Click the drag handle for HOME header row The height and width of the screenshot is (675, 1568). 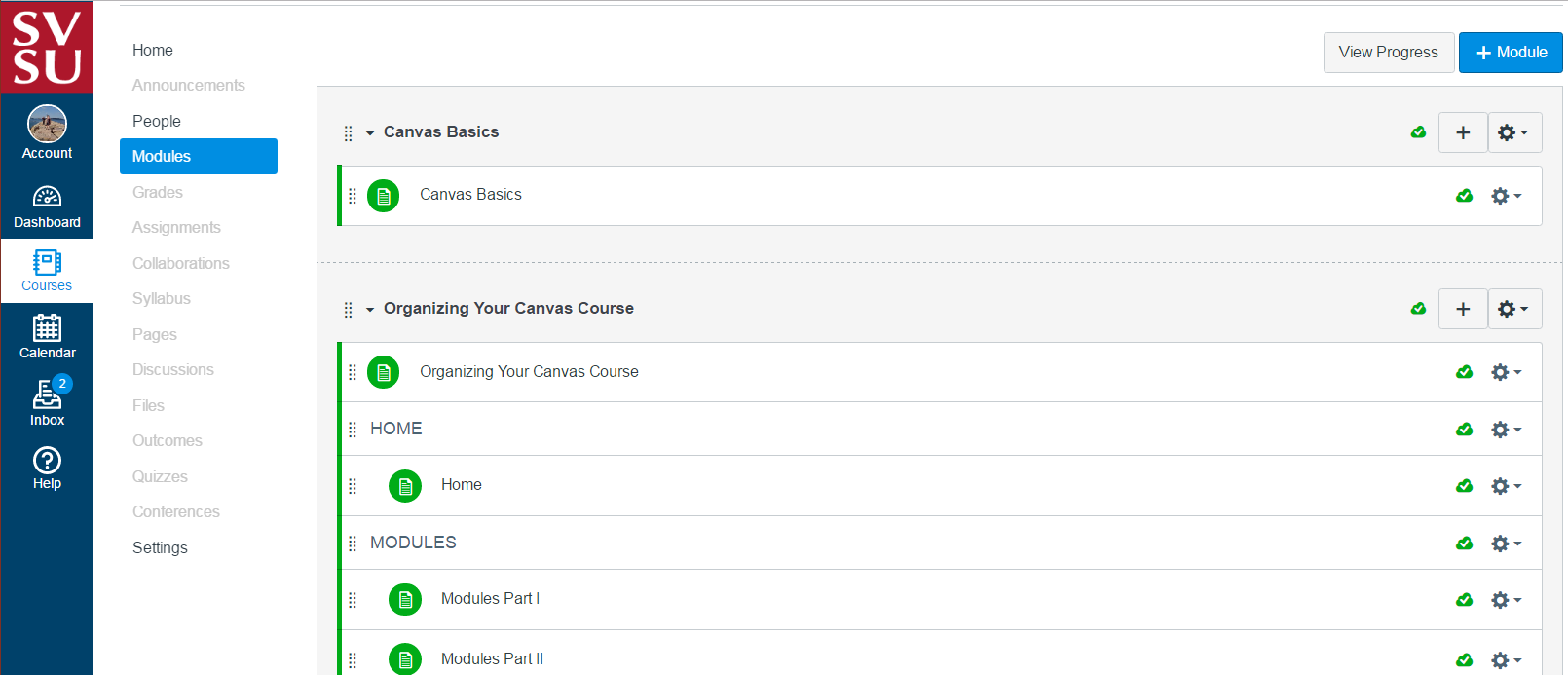353,430
